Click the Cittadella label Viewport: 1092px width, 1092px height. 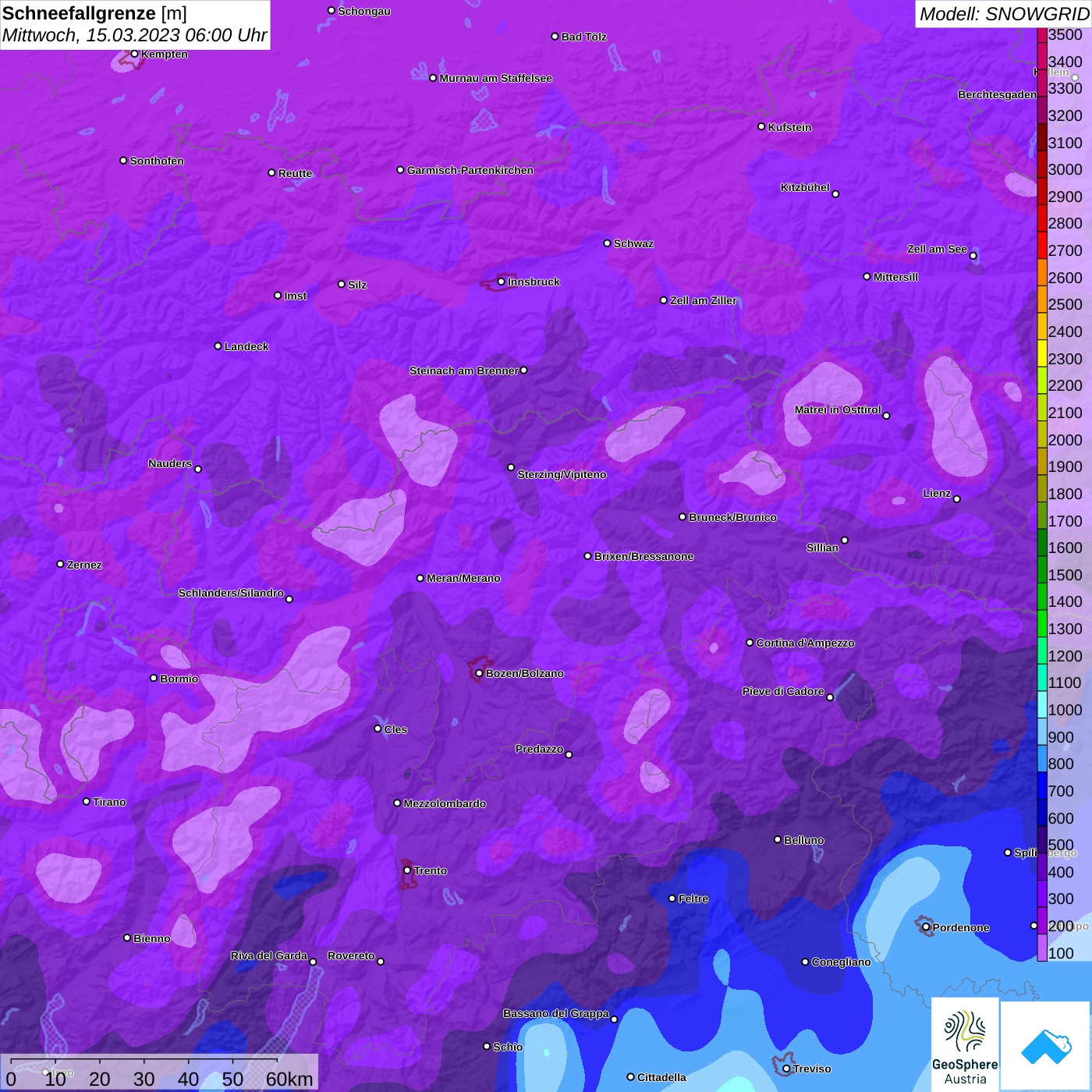661,1077
